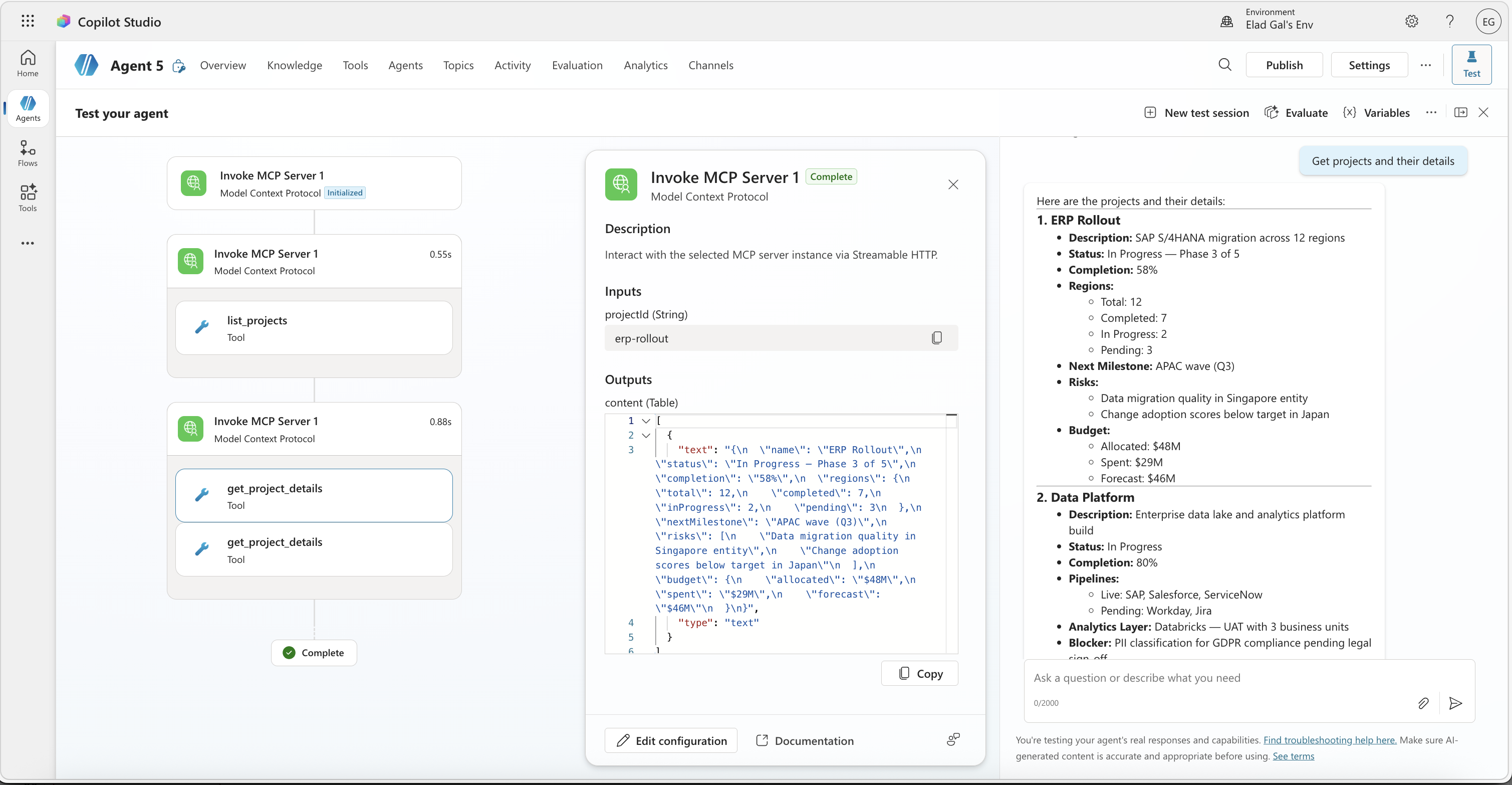Open the Analytics tab
Screen dimensions: 1512x785
(x=645, y=65)
